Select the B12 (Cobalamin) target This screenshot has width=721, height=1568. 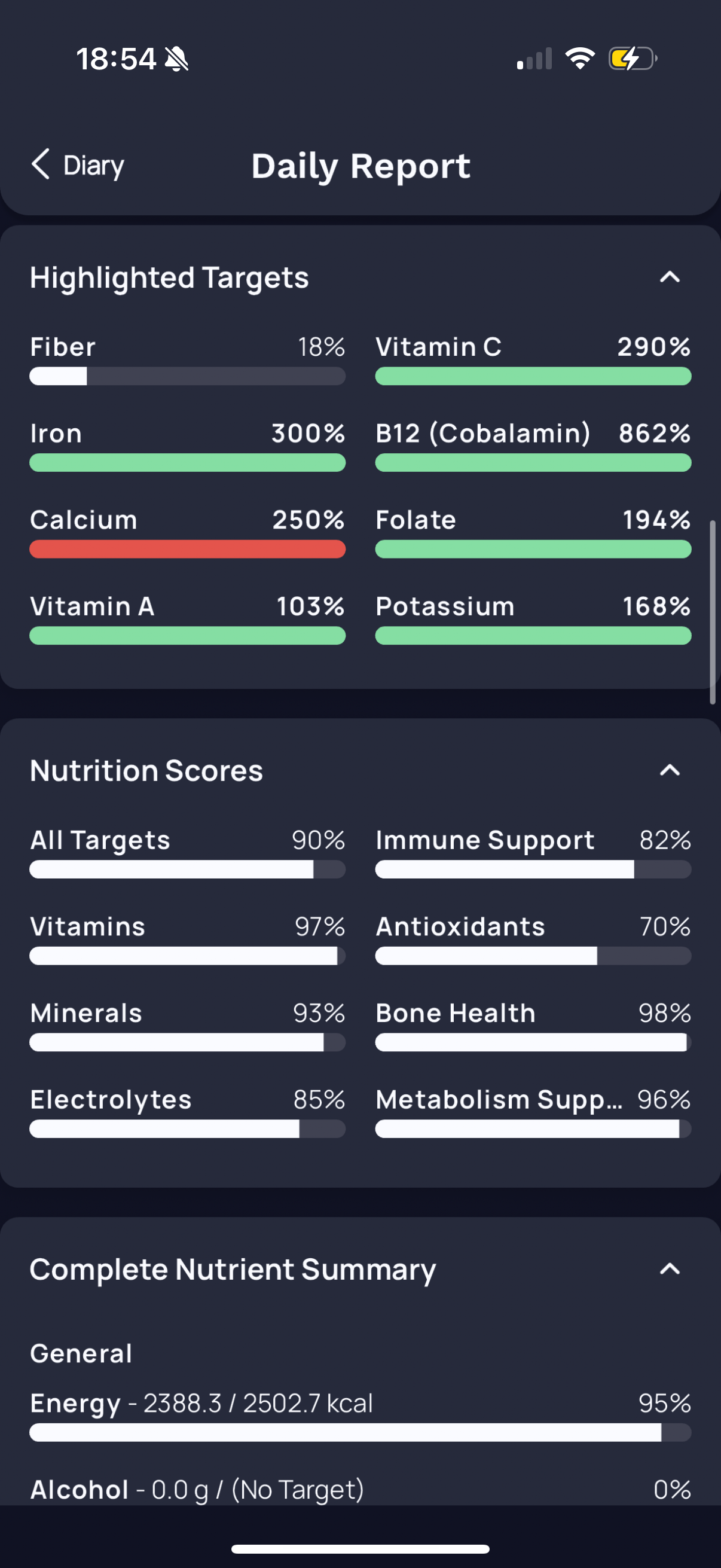coord(533,446)
